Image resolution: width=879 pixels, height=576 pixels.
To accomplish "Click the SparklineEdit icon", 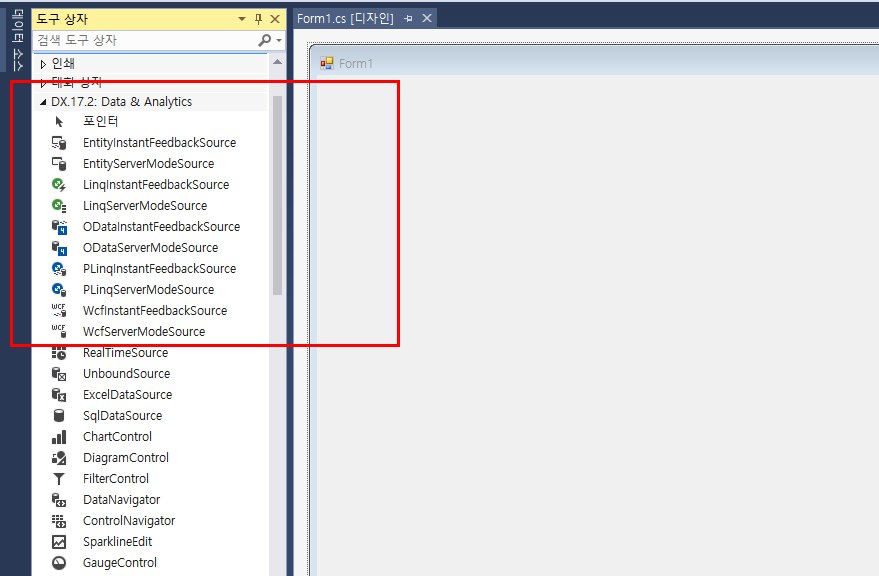I will coord(59,542).
